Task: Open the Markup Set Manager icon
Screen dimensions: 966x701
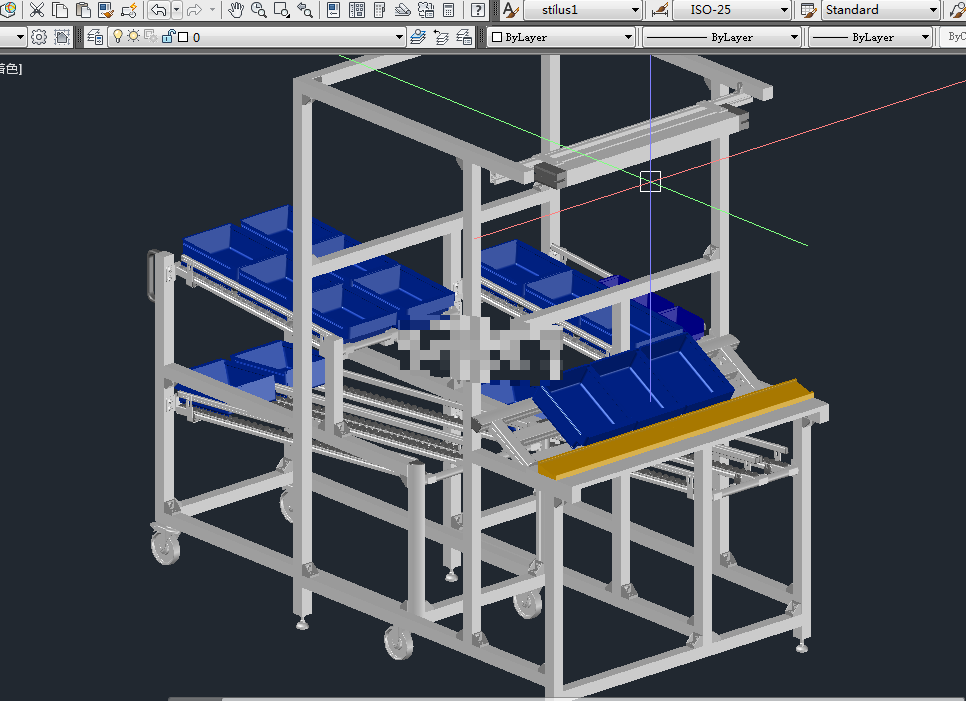Action: (425, 10)
